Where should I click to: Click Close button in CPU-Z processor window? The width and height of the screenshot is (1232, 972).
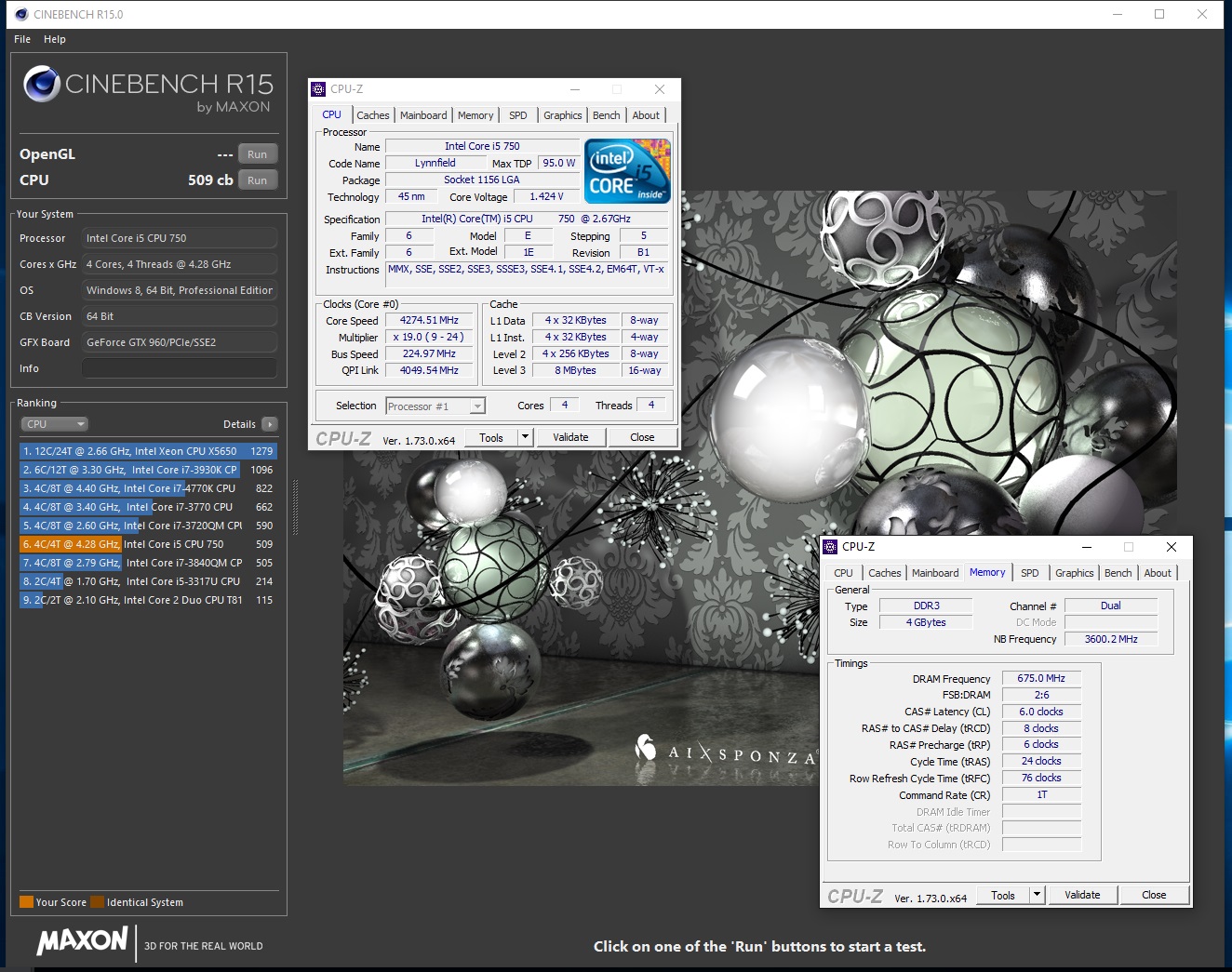[x=642, y=437]
